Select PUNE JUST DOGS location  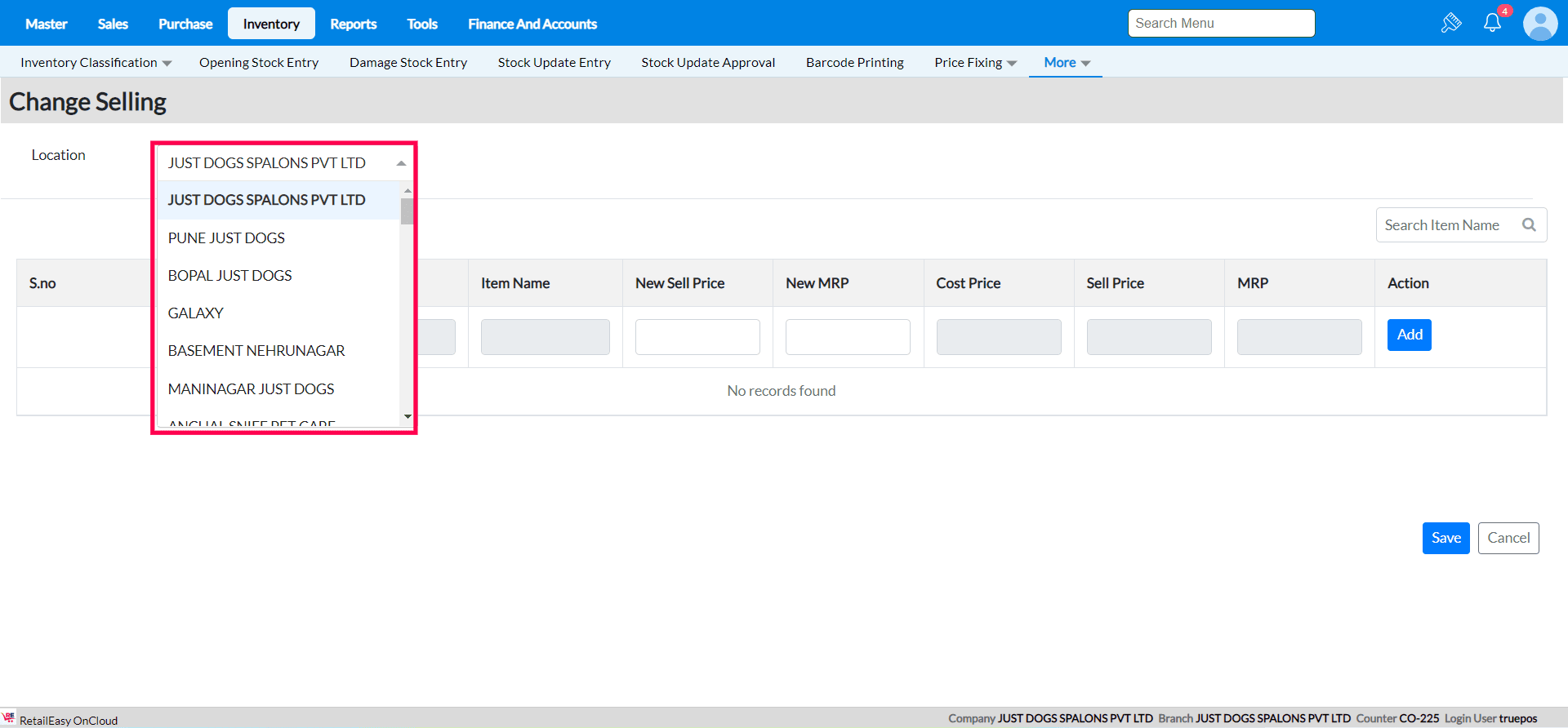(278, 238)
